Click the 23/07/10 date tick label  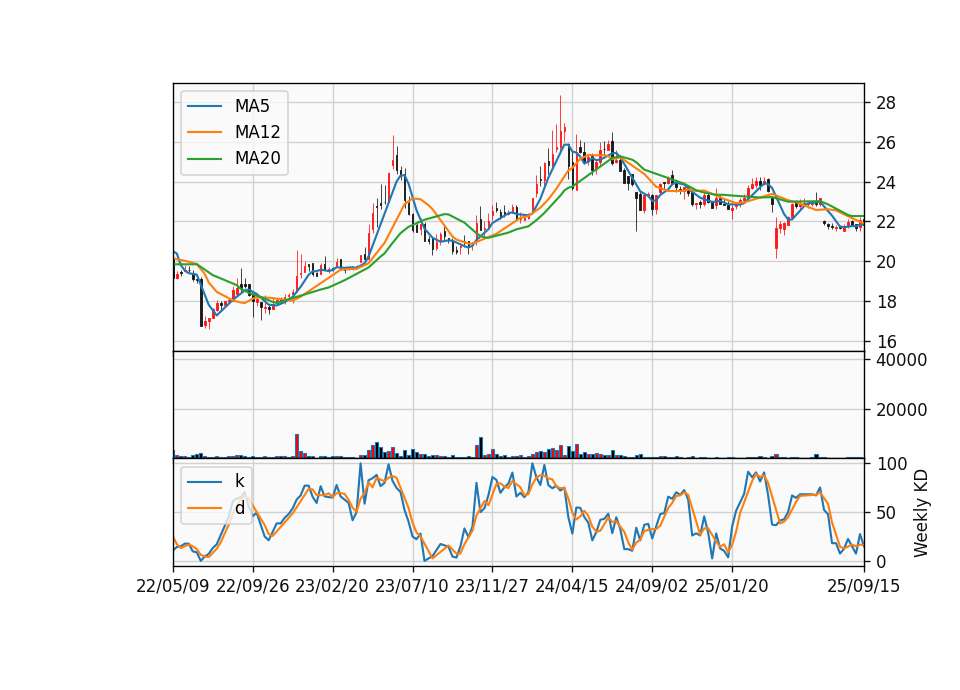(x=412, y=586)
